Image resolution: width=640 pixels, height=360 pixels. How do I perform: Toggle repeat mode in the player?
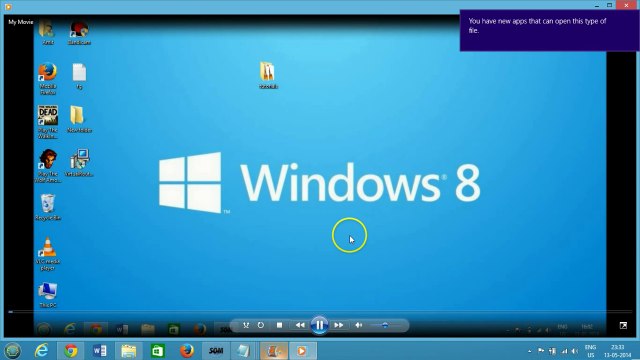click(x=261, y=325)
